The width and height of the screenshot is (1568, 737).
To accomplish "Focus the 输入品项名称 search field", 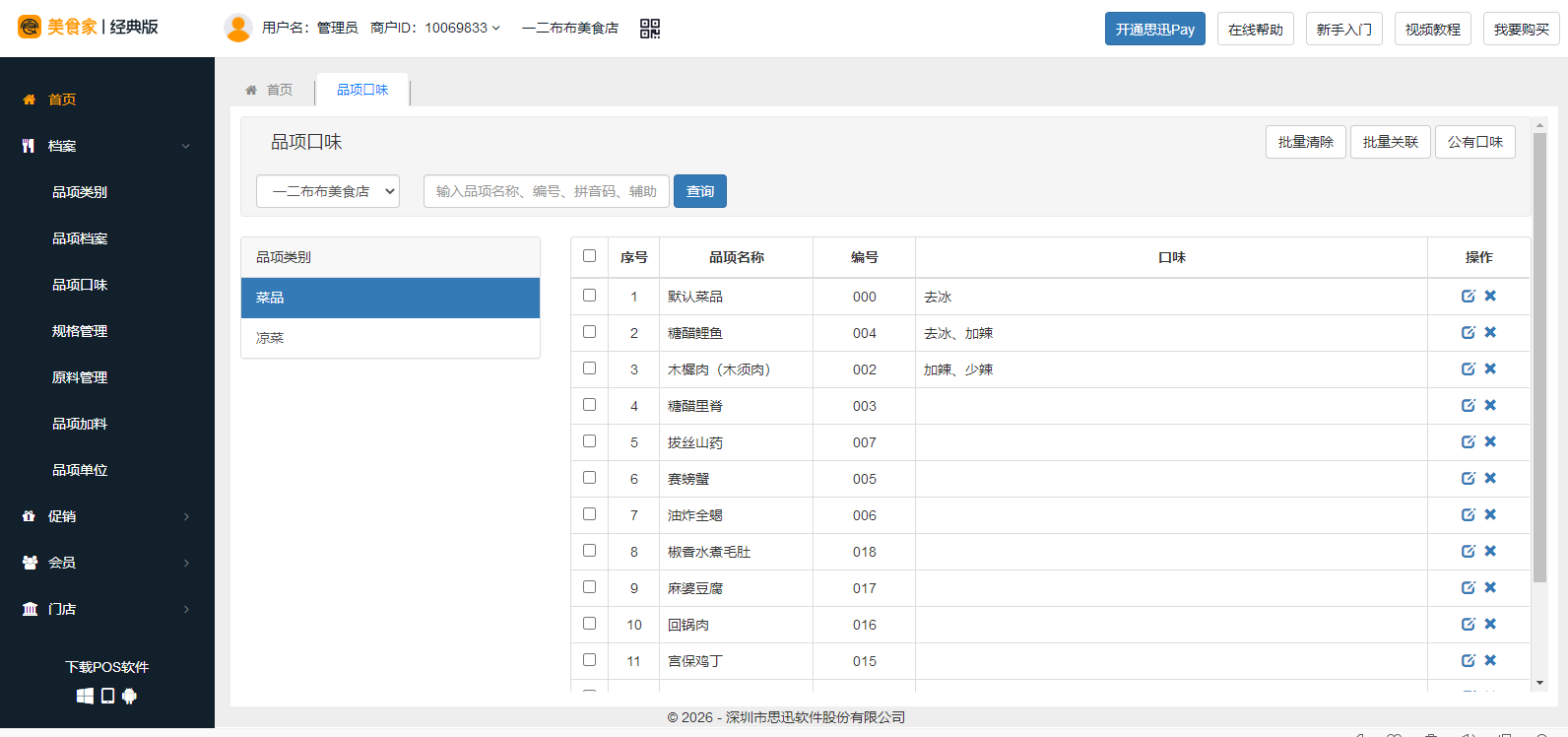I will coord(547,191).
